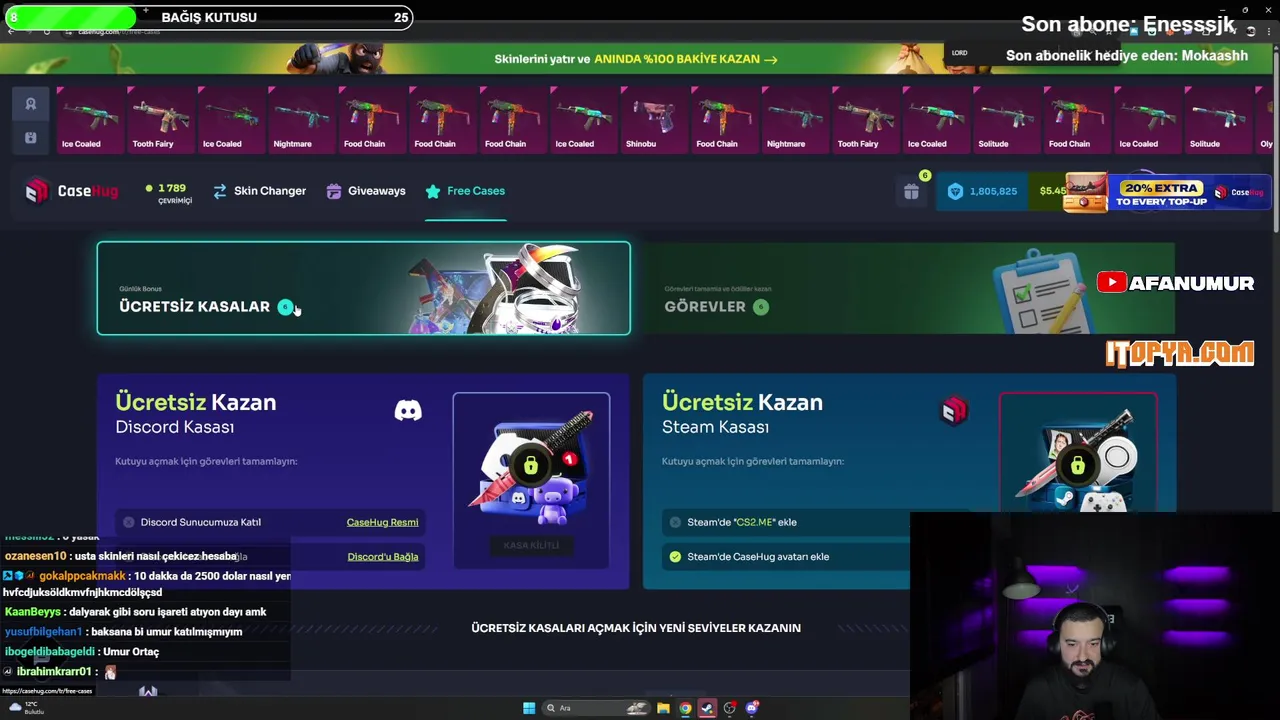Click the live drops icon below the ribbon icon

click(30, 137)
